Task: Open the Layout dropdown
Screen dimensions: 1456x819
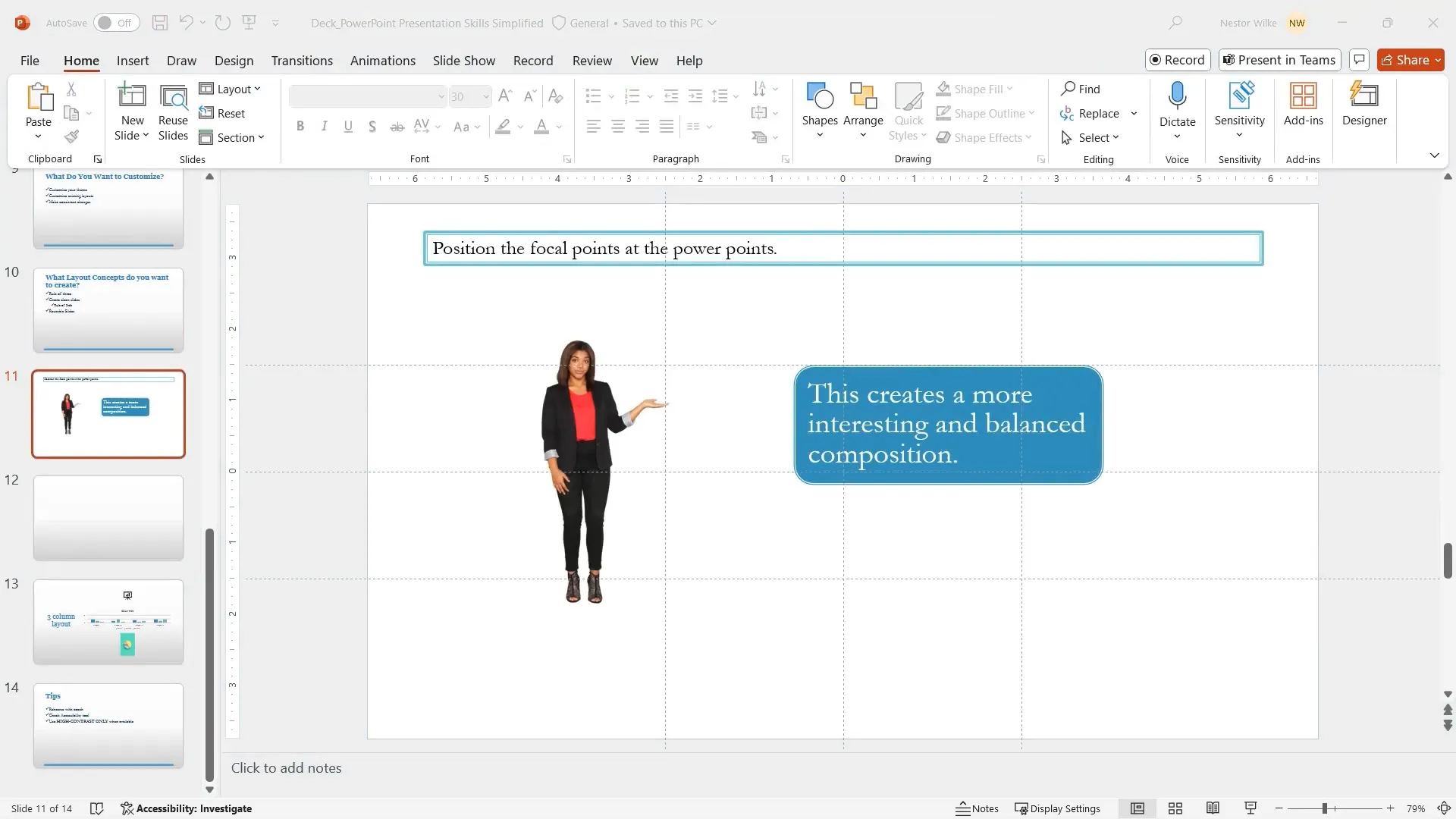Action: 231,89
